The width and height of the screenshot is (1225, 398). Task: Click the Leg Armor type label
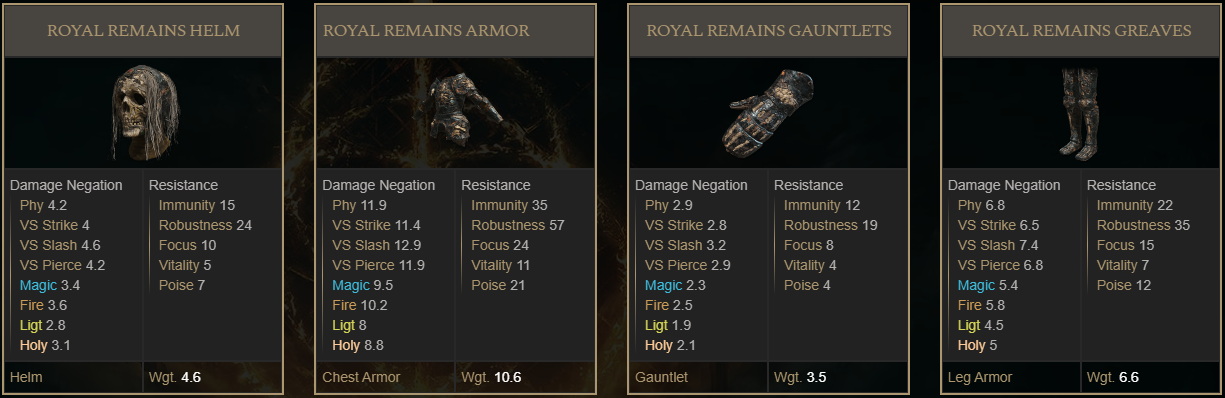[x=980, y=377]
